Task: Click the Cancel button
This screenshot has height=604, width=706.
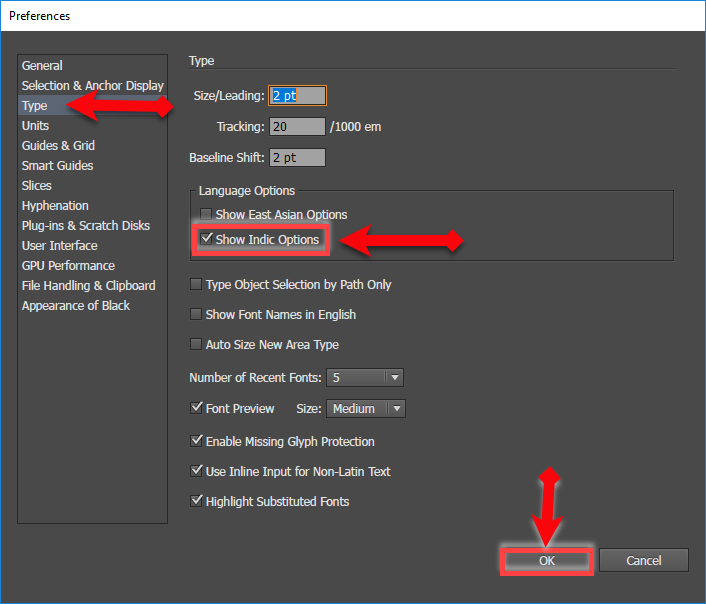Action: click(x=644, y=561)
